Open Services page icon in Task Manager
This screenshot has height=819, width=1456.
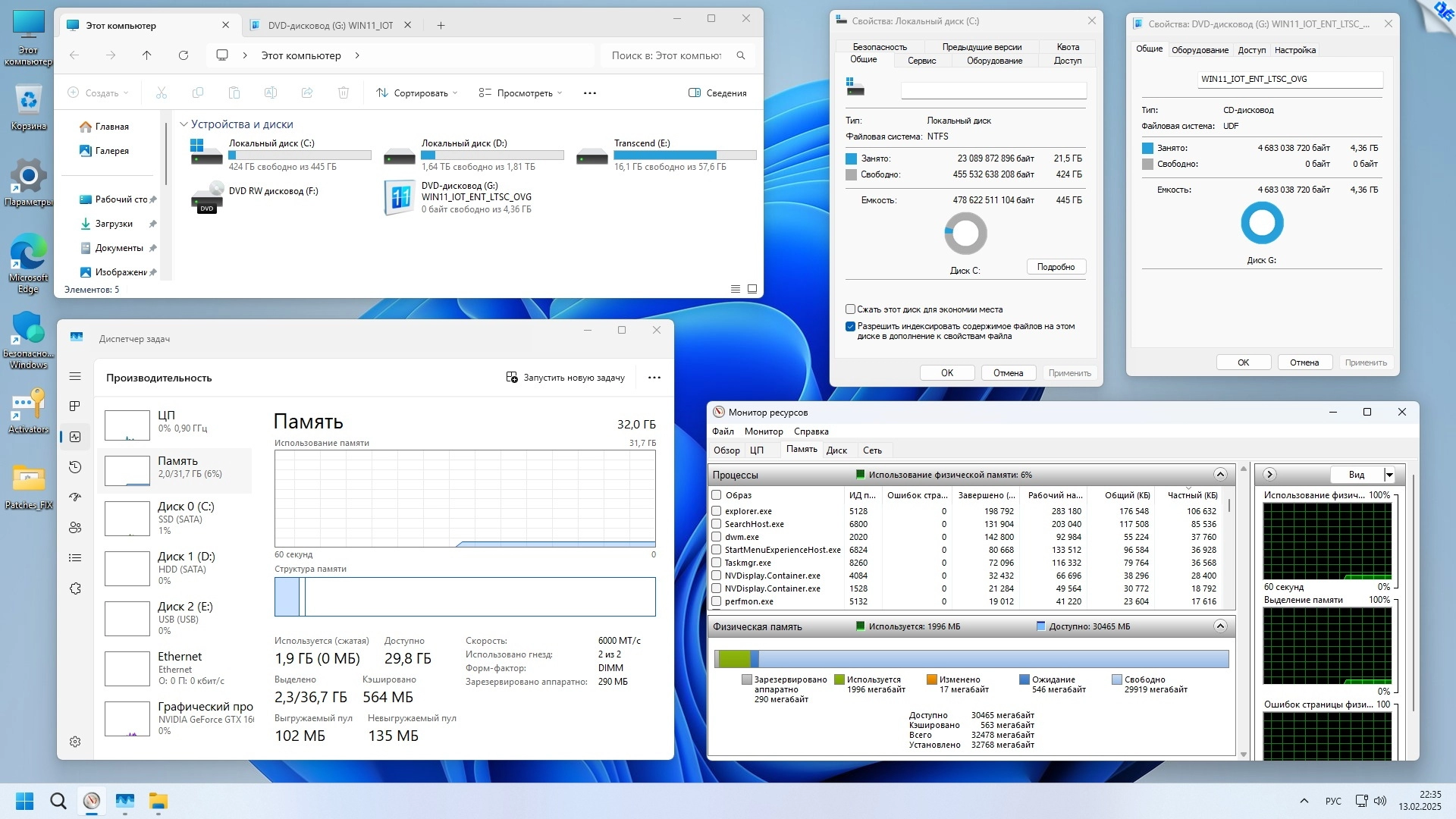click(75, 588)
